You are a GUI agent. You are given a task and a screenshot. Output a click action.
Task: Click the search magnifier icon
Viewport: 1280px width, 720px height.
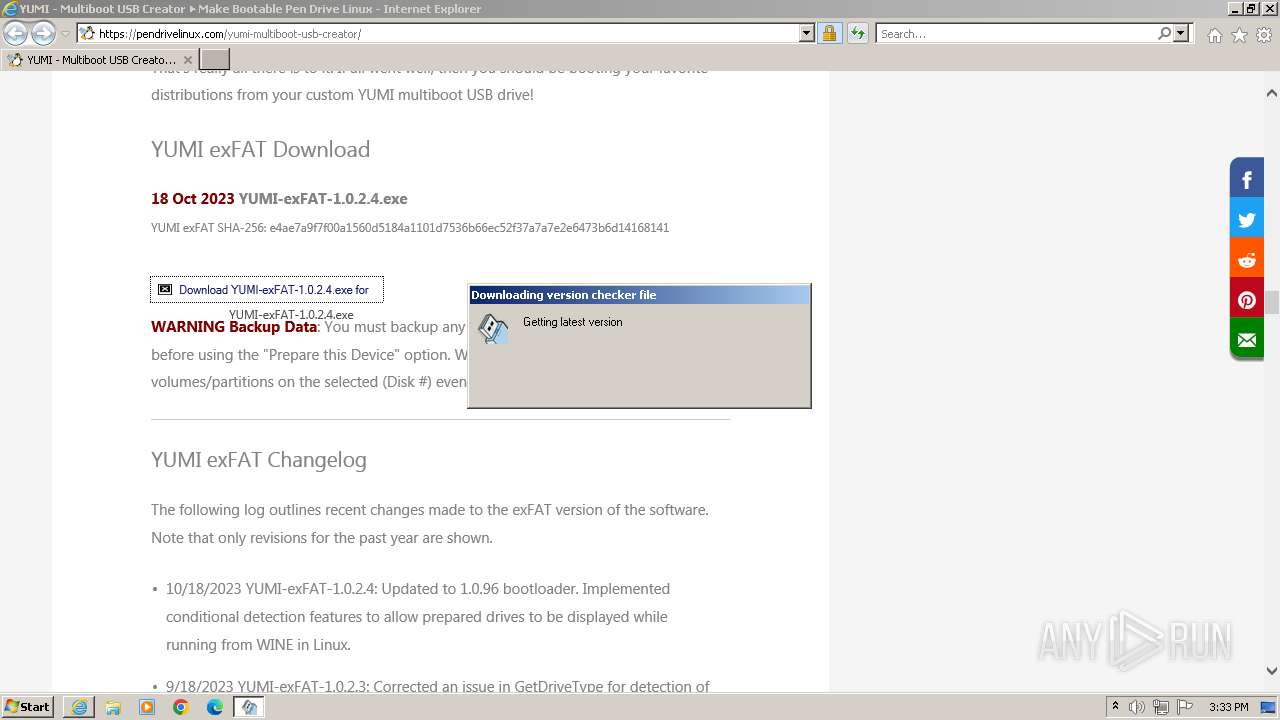[x=1164, y=33]
